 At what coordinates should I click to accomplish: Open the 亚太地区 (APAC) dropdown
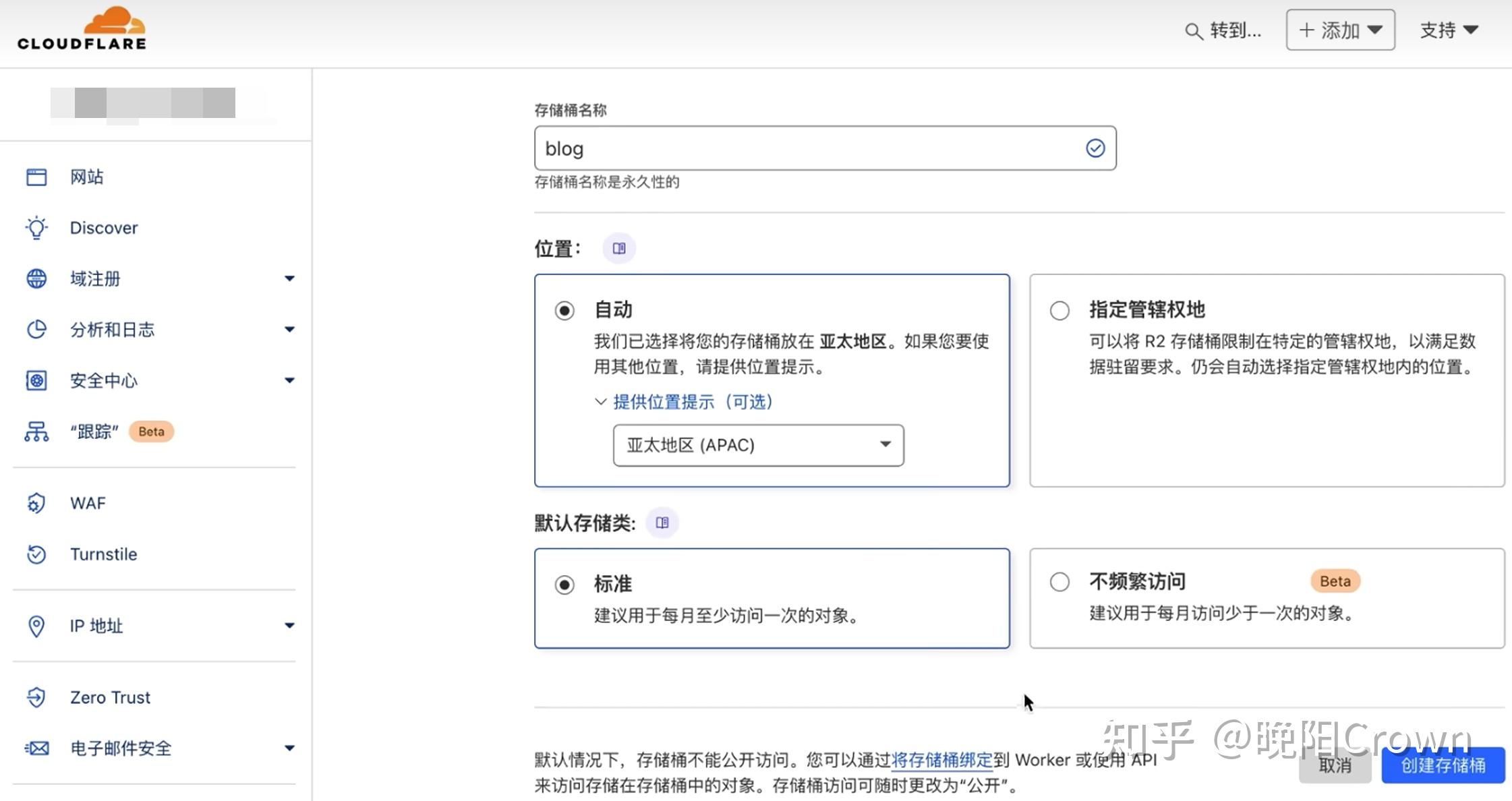click(x=758, y=445)
